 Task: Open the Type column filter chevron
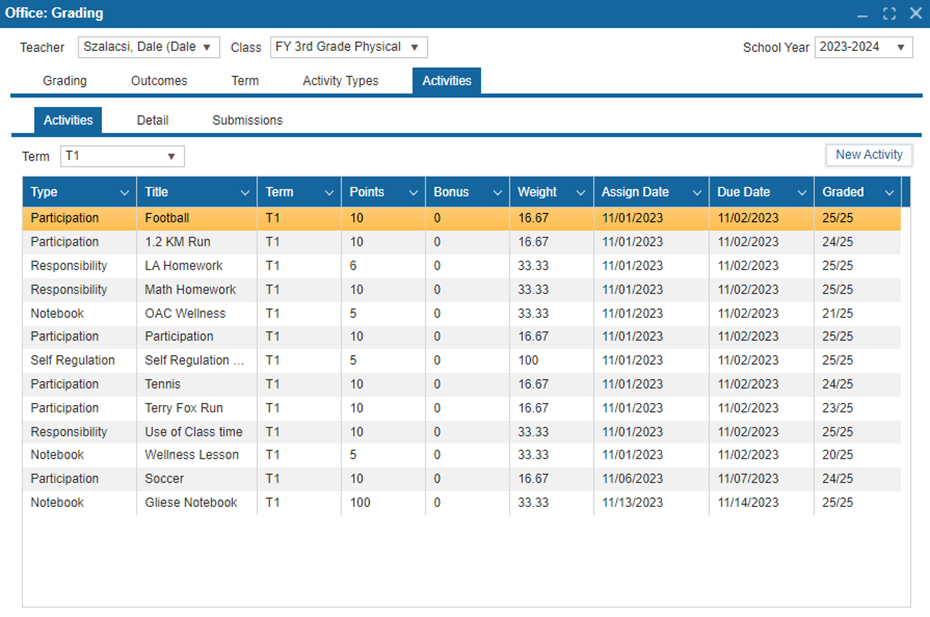124,192
